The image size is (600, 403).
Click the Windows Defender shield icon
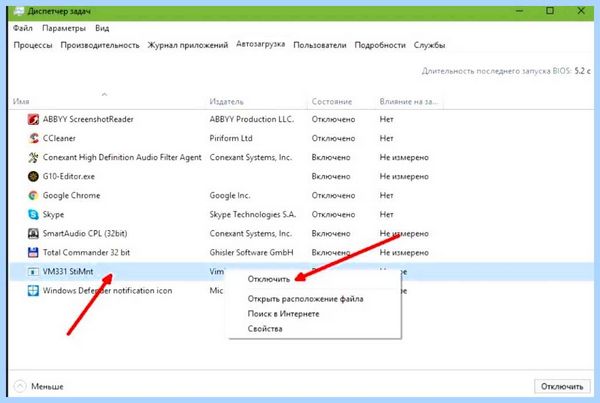(x=33, y=290)
